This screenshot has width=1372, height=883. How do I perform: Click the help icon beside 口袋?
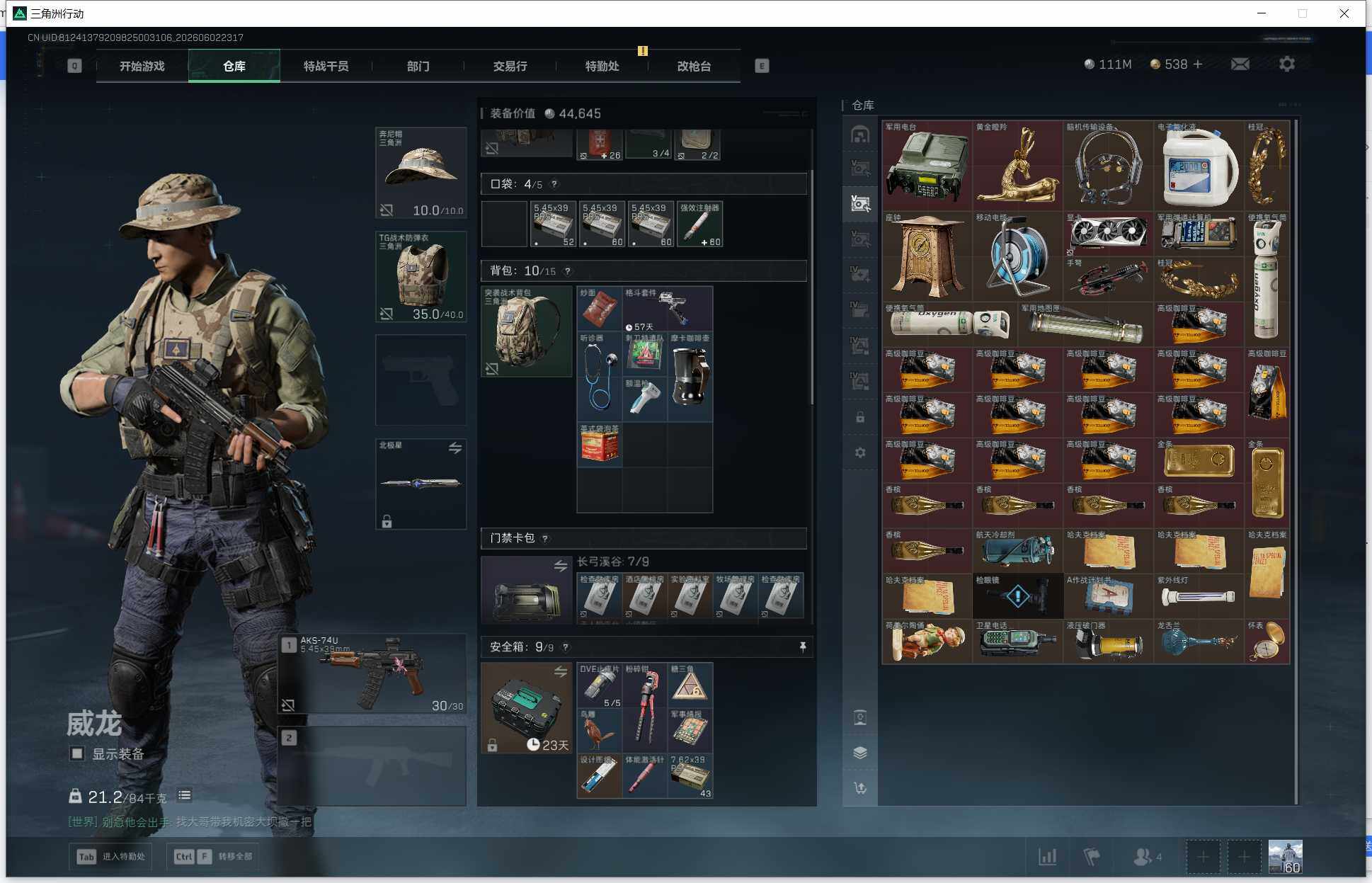554,184
